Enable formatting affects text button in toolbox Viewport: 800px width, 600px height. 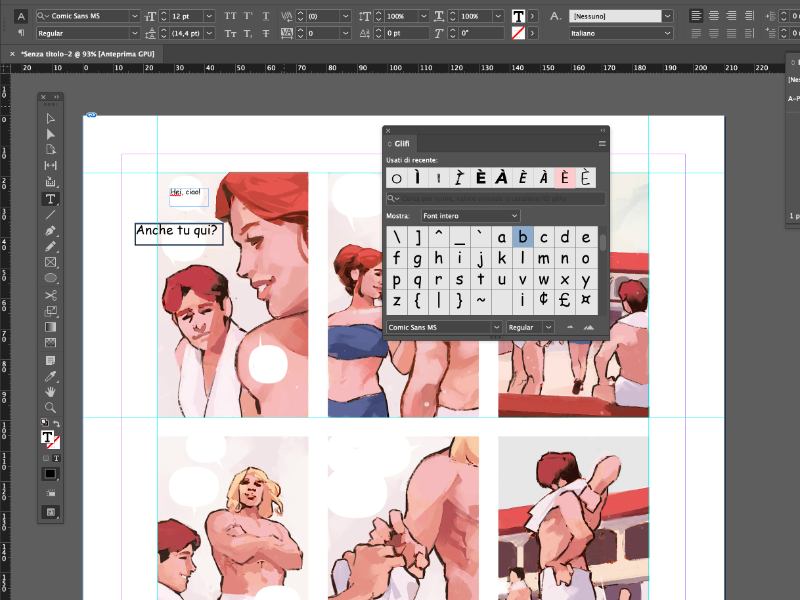tap(56, 457)
